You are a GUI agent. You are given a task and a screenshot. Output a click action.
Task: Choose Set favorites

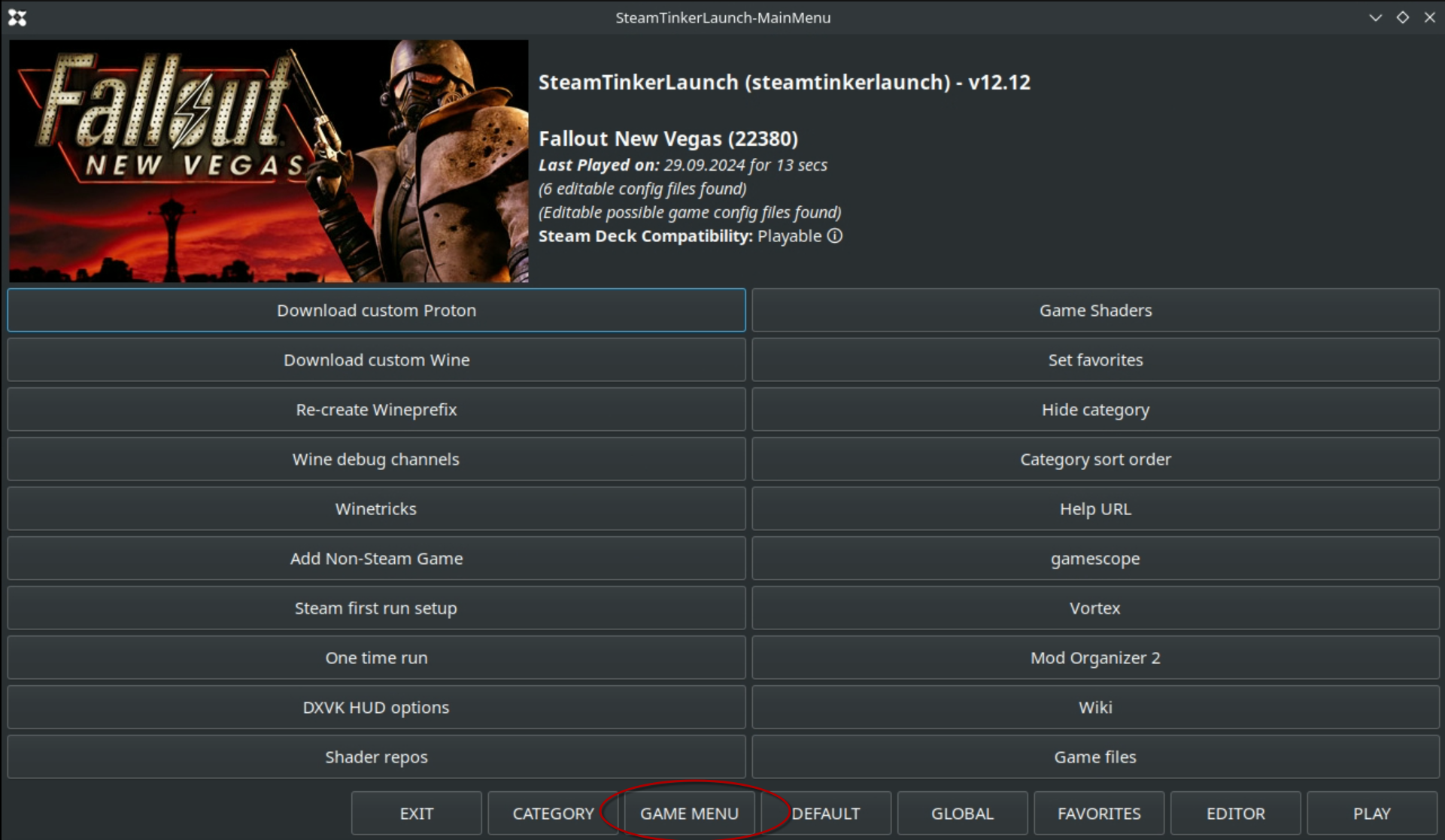click(x=1094, y=360)
